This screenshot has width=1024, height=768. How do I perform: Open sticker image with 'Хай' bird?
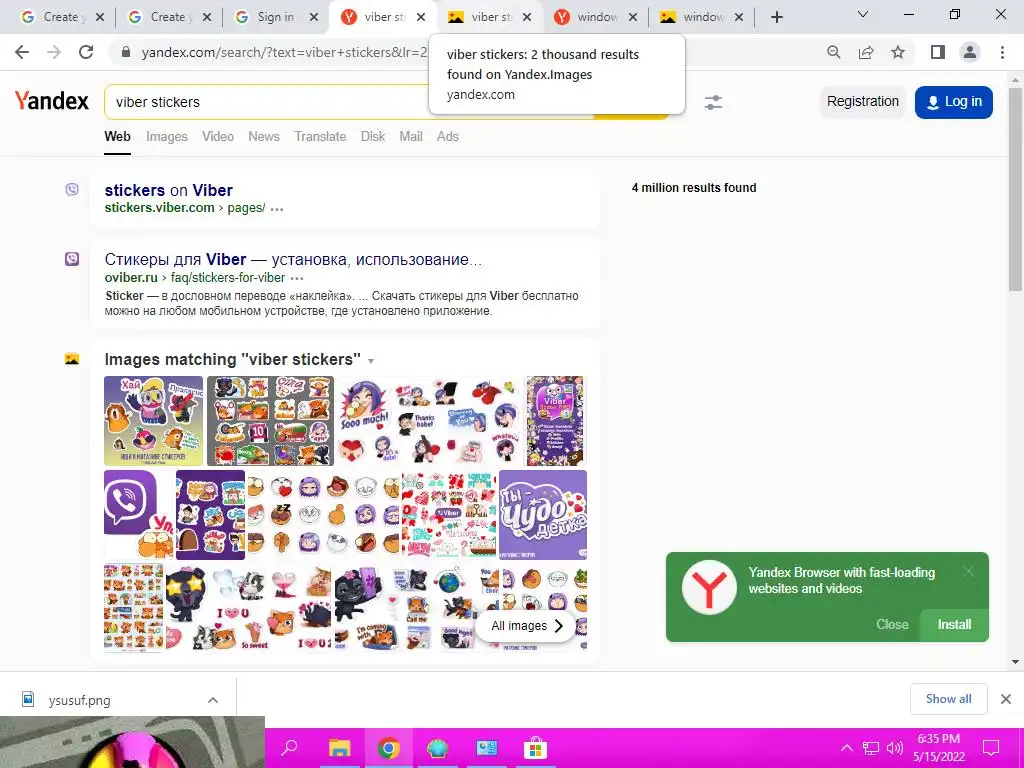153,421
